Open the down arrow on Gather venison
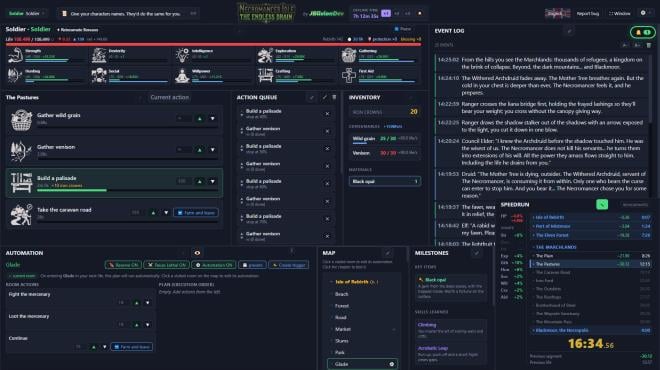Viewport: 660px width, 370px height. click(x=213, y=149)
